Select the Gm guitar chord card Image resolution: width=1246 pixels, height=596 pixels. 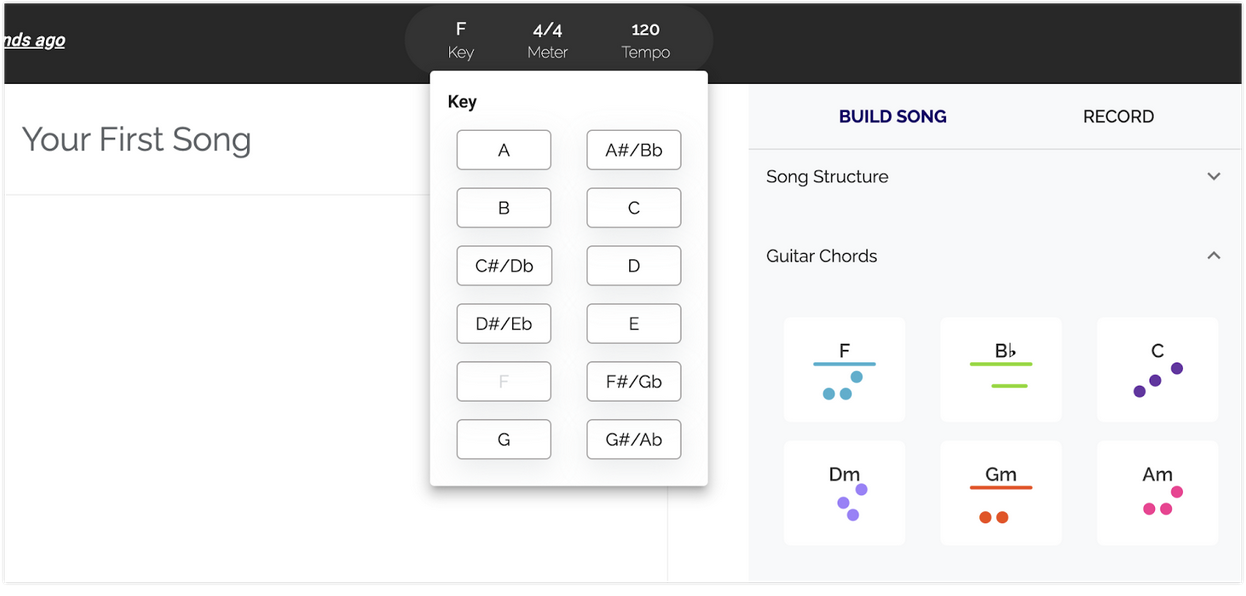pyautogui.click(x=1001, y=493)
